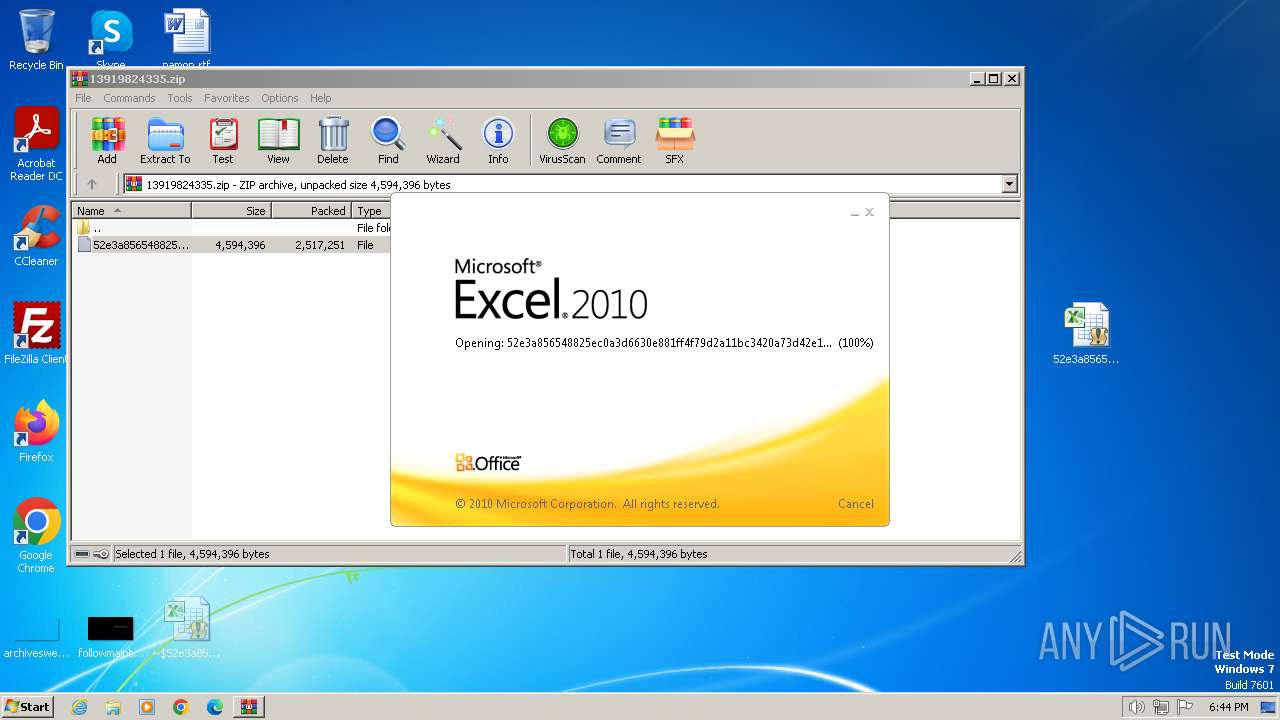Select the followmaint black thumbnail file
Image resolution: width=1280 pixels, height=720 pixels.
coord(111,637)
